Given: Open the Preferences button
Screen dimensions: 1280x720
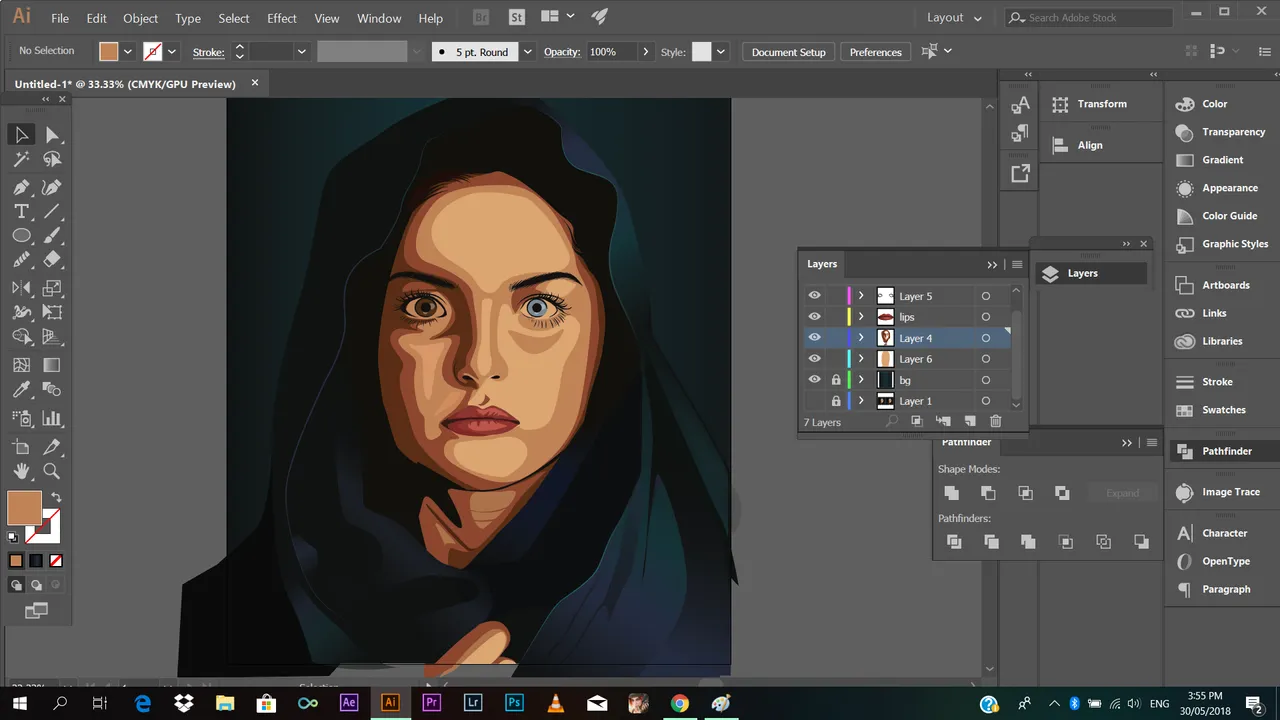Looking at the screenshot, I should click(x=876, y=52).
